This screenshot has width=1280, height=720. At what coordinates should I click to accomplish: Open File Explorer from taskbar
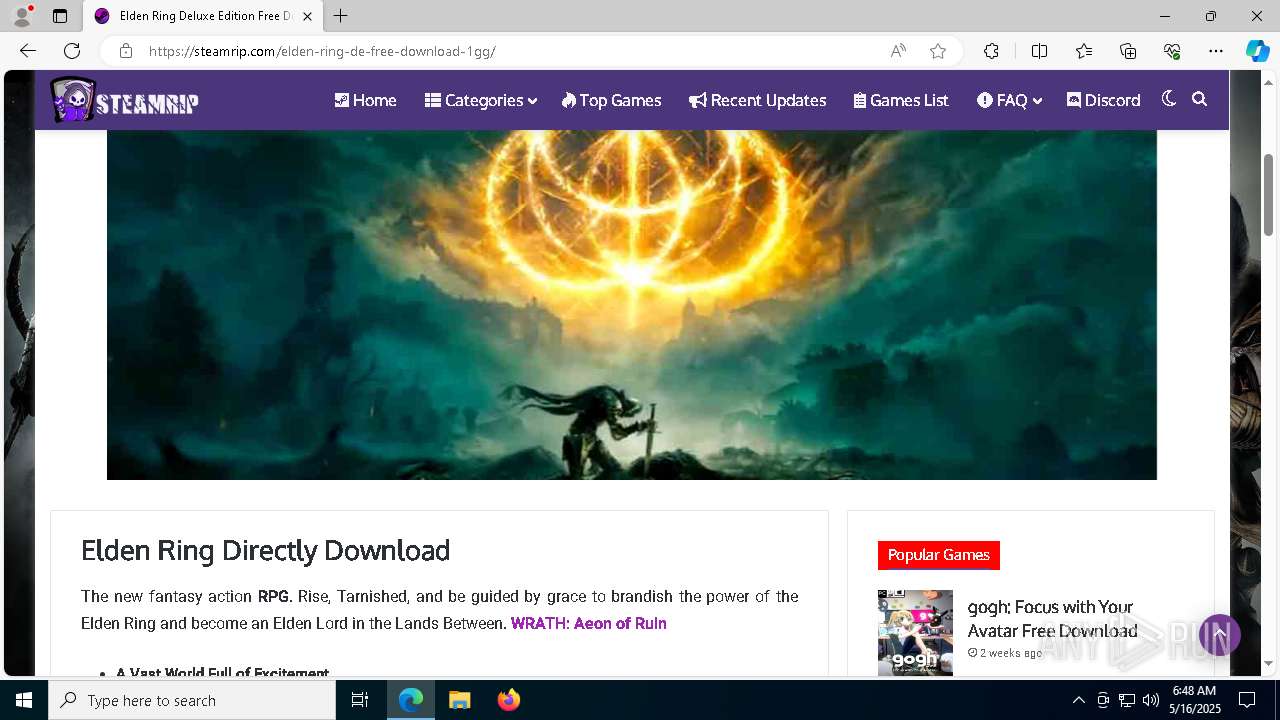tap(459, 700)
